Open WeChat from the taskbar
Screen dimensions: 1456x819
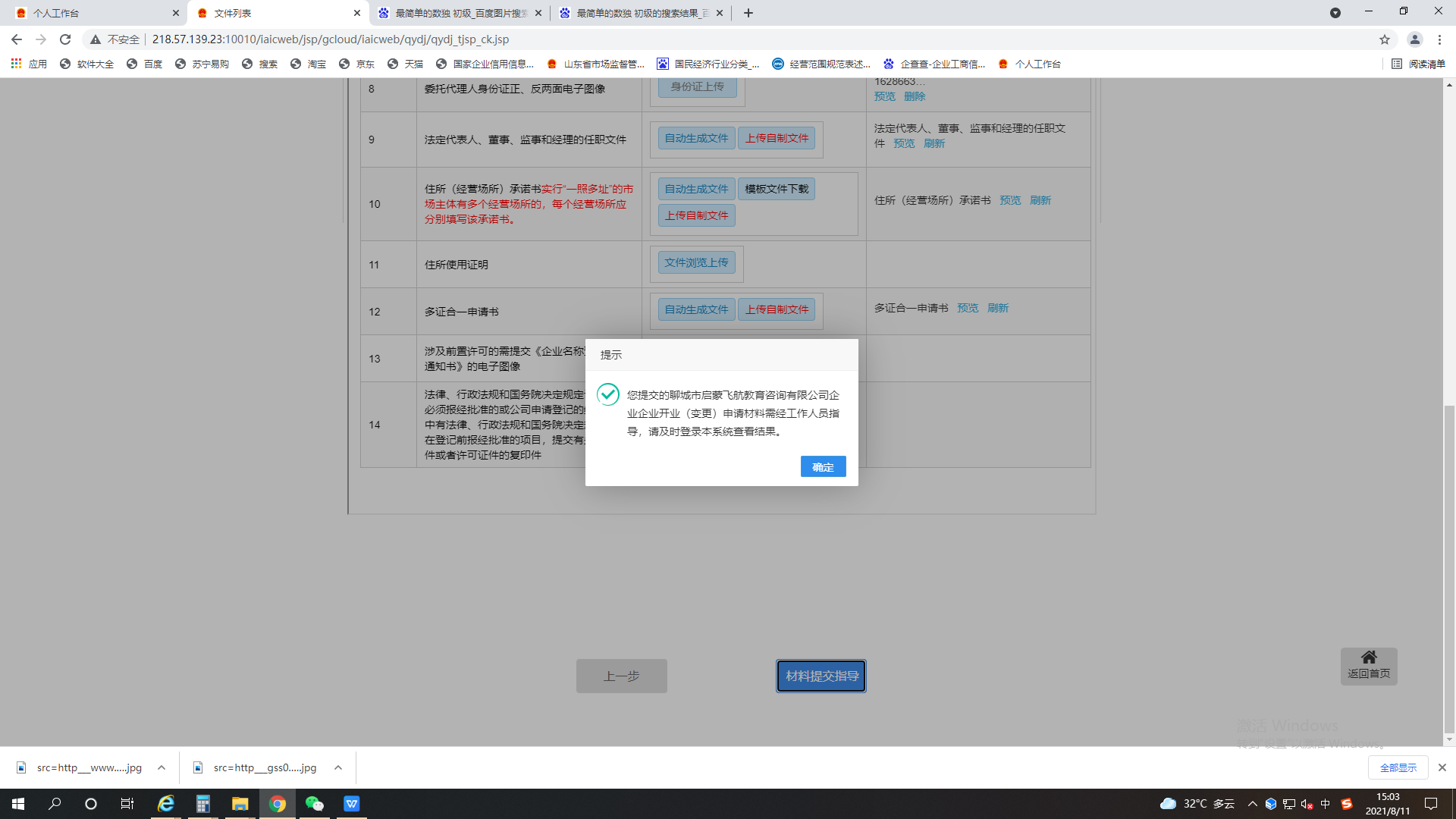pyautogui.click(x=314, y=804)
